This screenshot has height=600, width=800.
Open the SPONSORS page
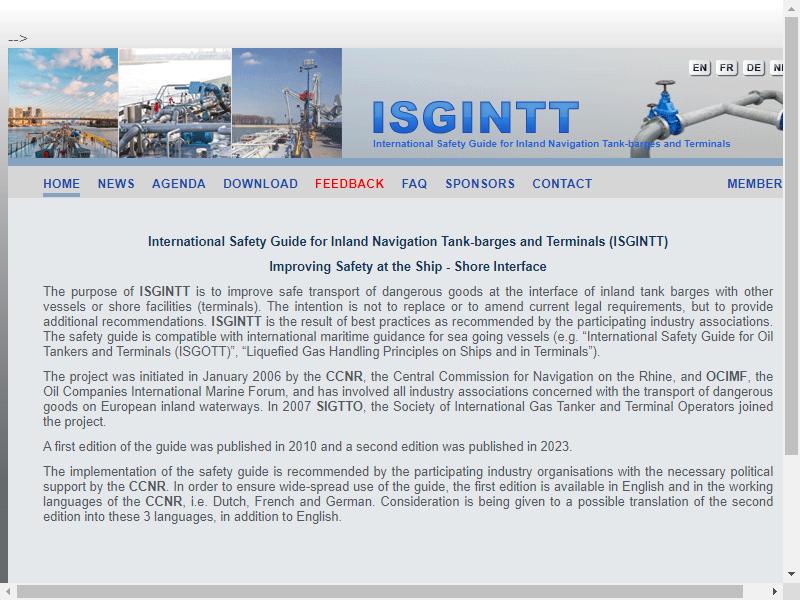pos(480,184)
